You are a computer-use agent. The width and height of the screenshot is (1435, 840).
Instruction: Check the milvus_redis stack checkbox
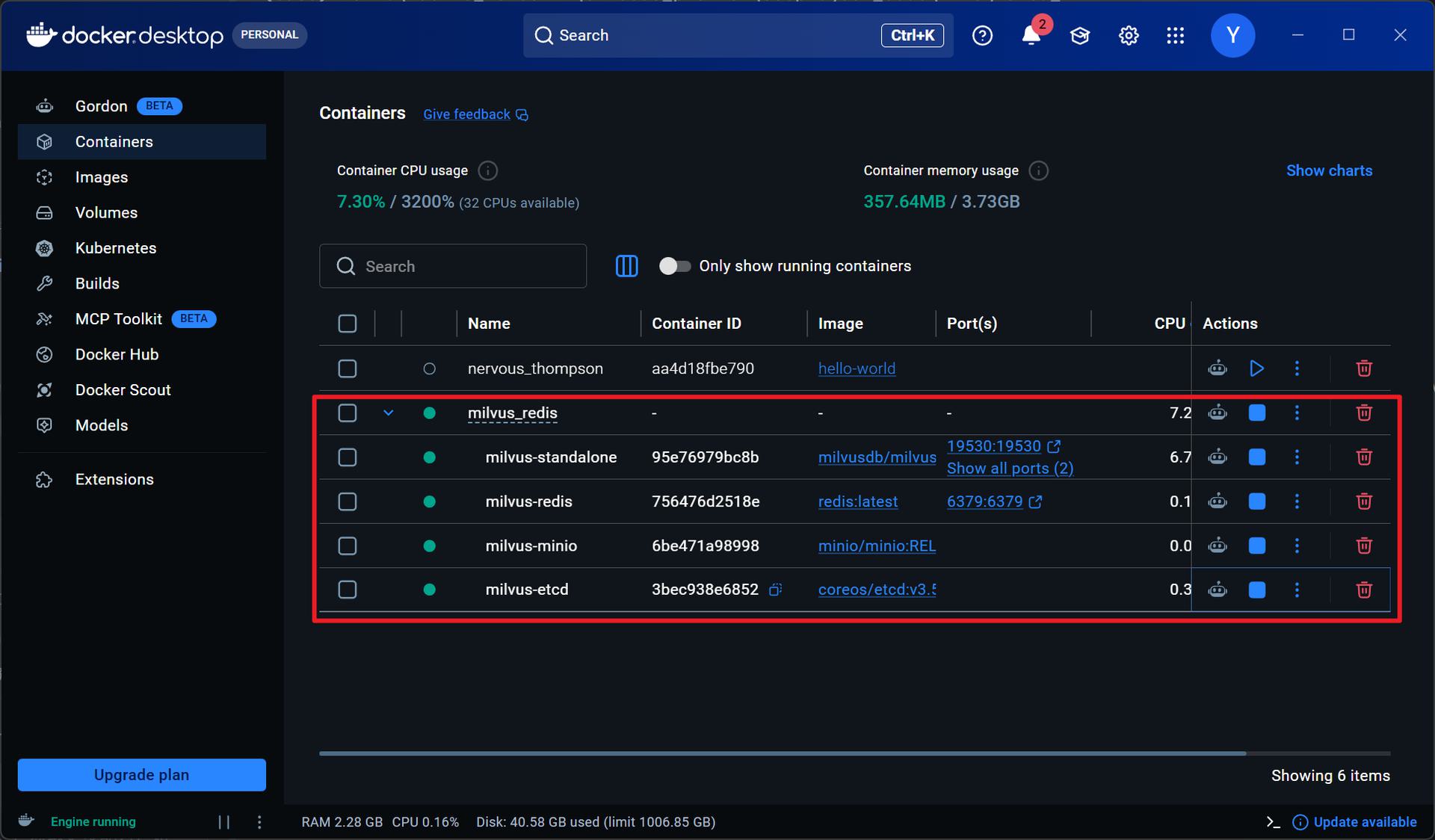click(x=348, y=413)
